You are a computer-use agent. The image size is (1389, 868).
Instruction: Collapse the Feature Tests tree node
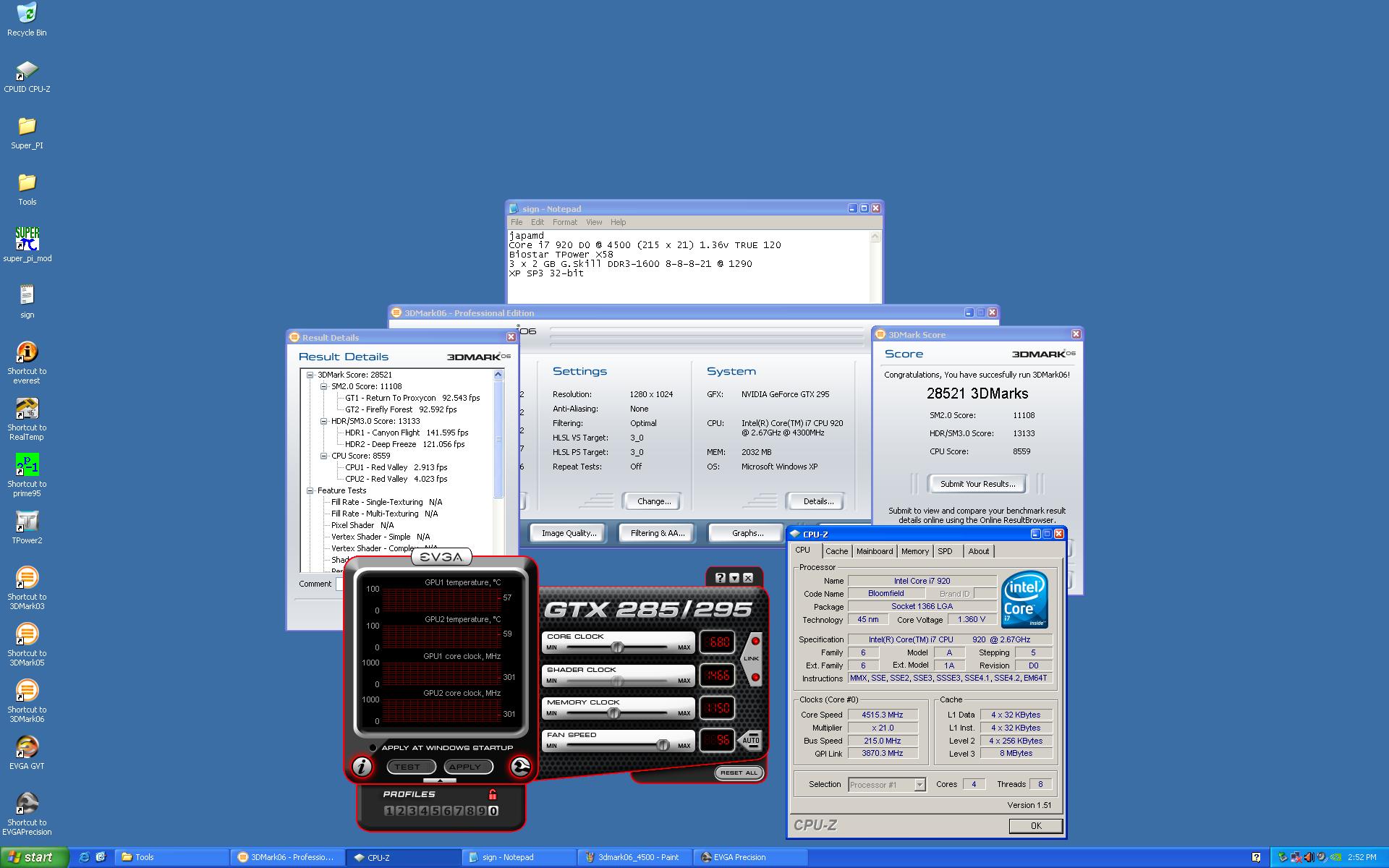click(x=310, y=490)
